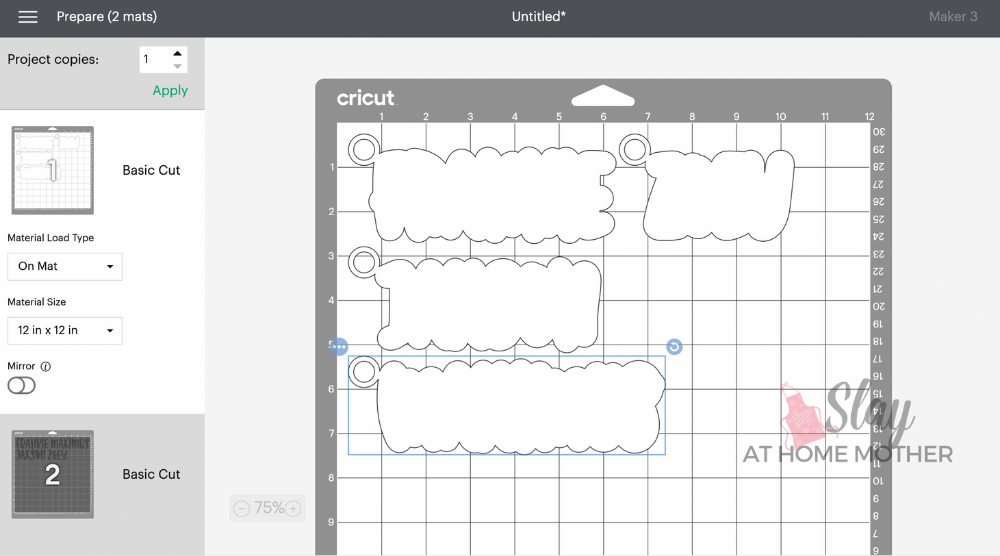Click the Maker 3 machine label
Image resolution: width=1000 pixels, height=556 pixels.
point(953,17)
